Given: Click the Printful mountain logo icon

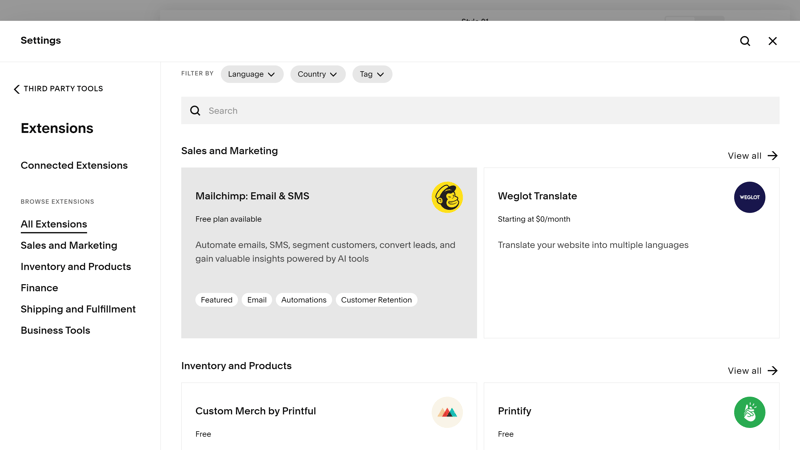Looking at the screenshot, I should tap(447, 412).
